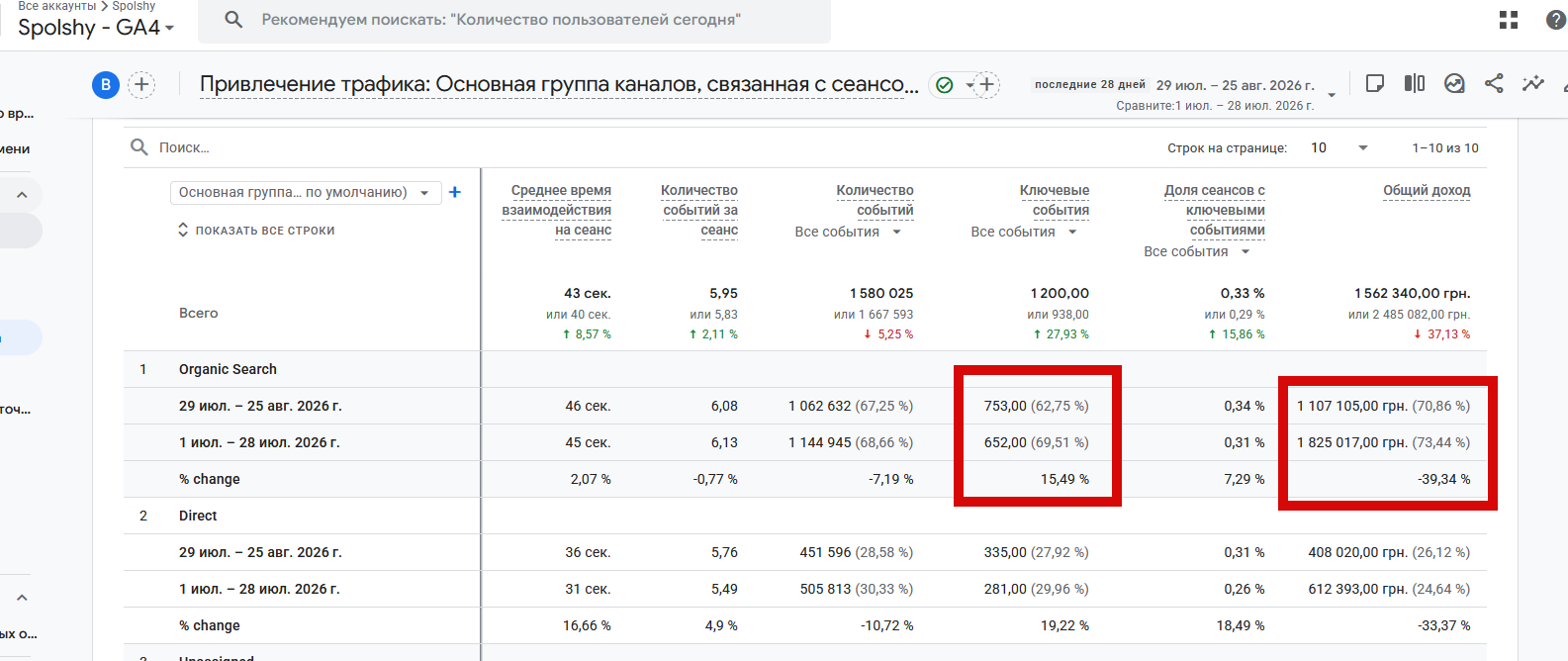The height and width of the screenshot is (661, 1568).
Task: Sort by Среднее время взаимодействия column
Action: coord(557,210)
